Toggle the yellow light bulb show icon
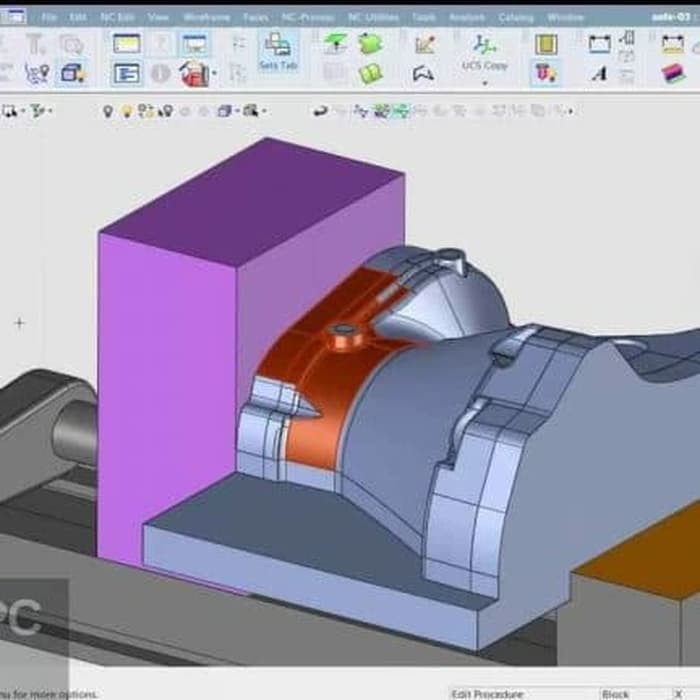 tap(126, 111)
